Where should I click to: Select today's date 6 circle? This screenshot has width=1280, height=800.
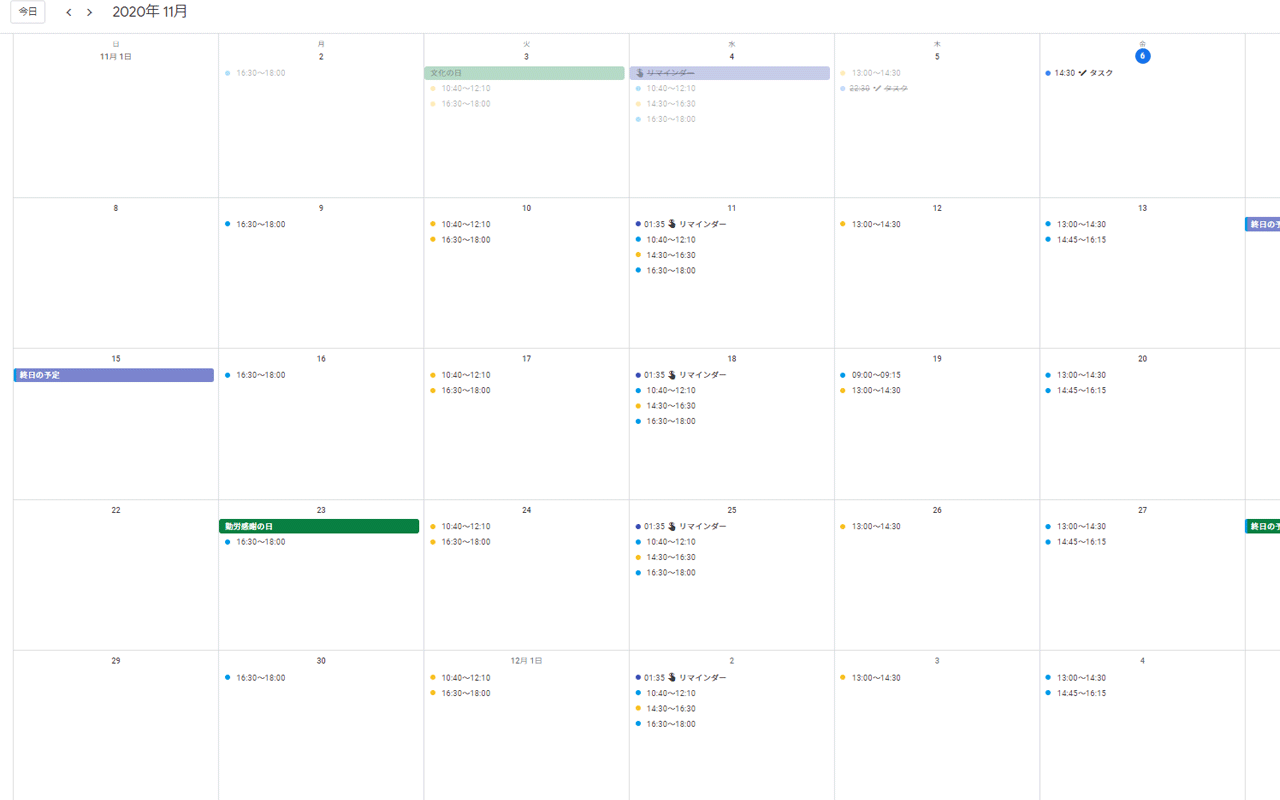pyautogui.click(x=1142, y=56)
